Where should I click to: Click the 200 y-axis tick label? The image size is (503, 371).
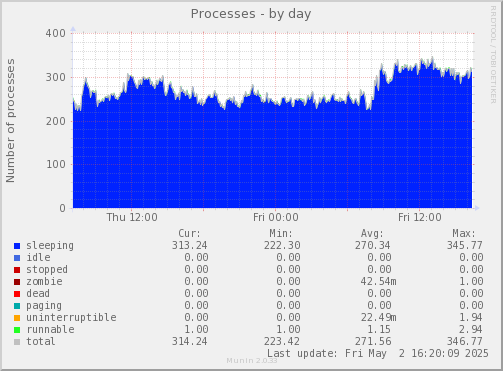click(x=56, y=121)
